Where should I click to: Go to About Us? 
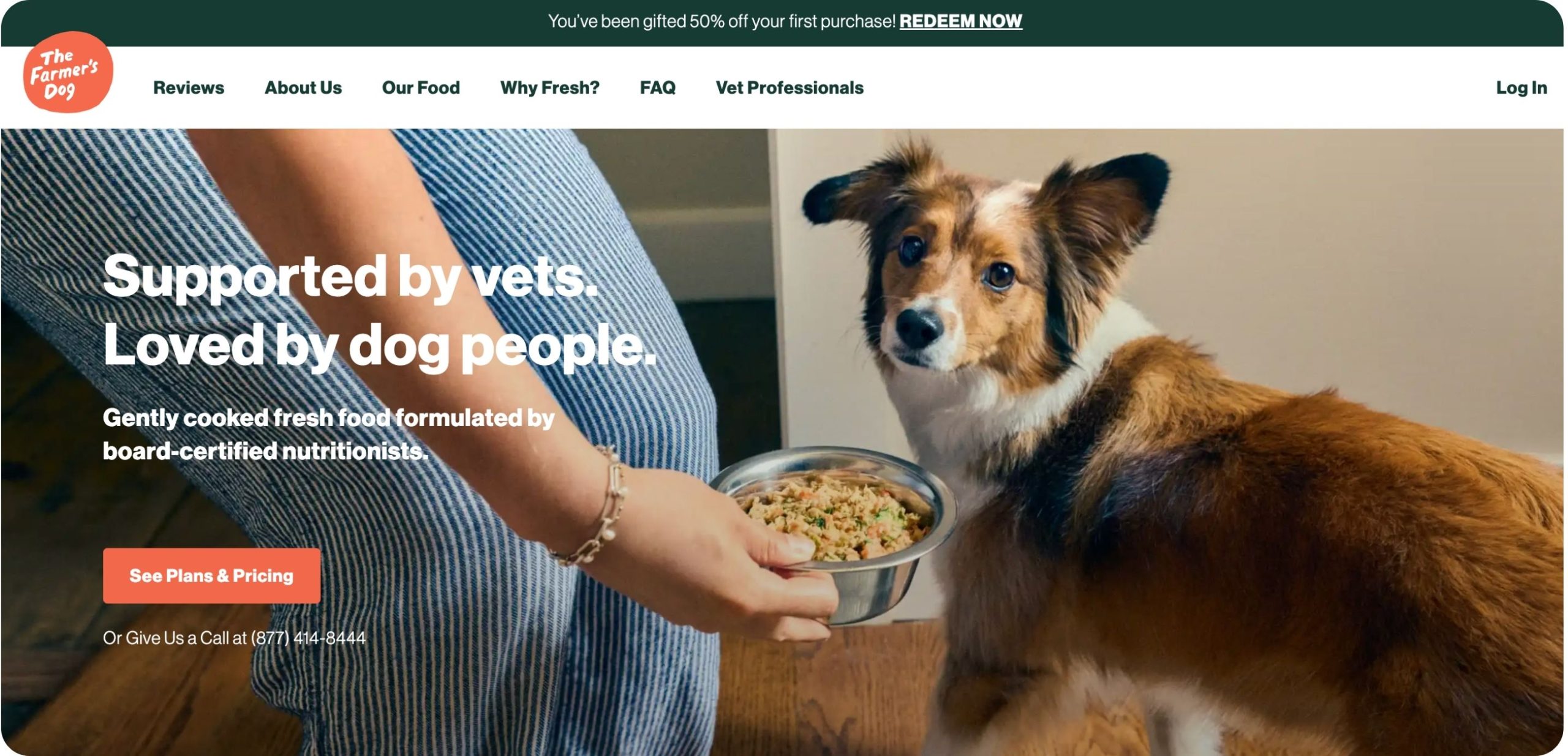[303, 88]
